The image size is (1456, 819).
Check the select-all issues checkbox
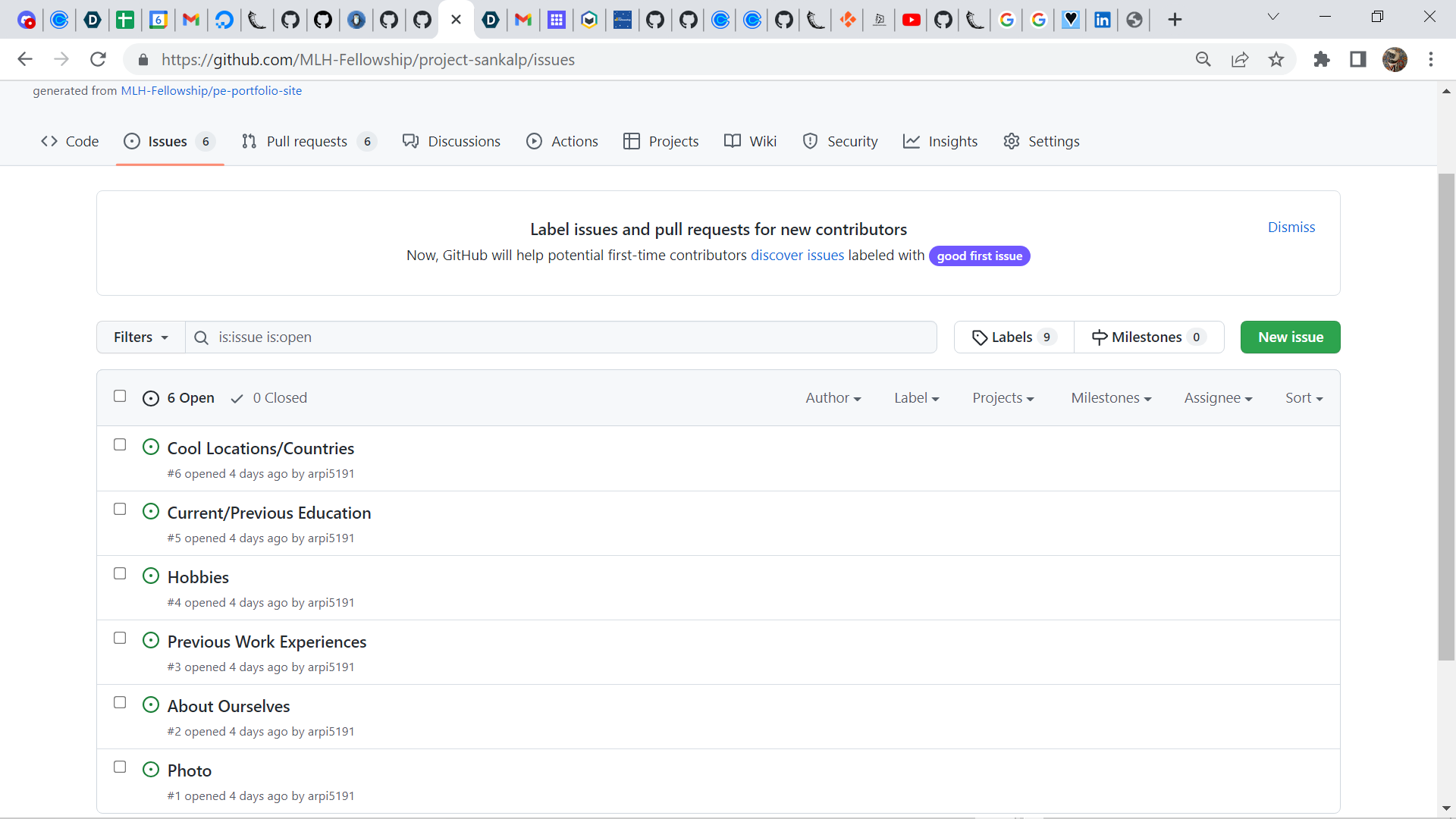point(120,396)
